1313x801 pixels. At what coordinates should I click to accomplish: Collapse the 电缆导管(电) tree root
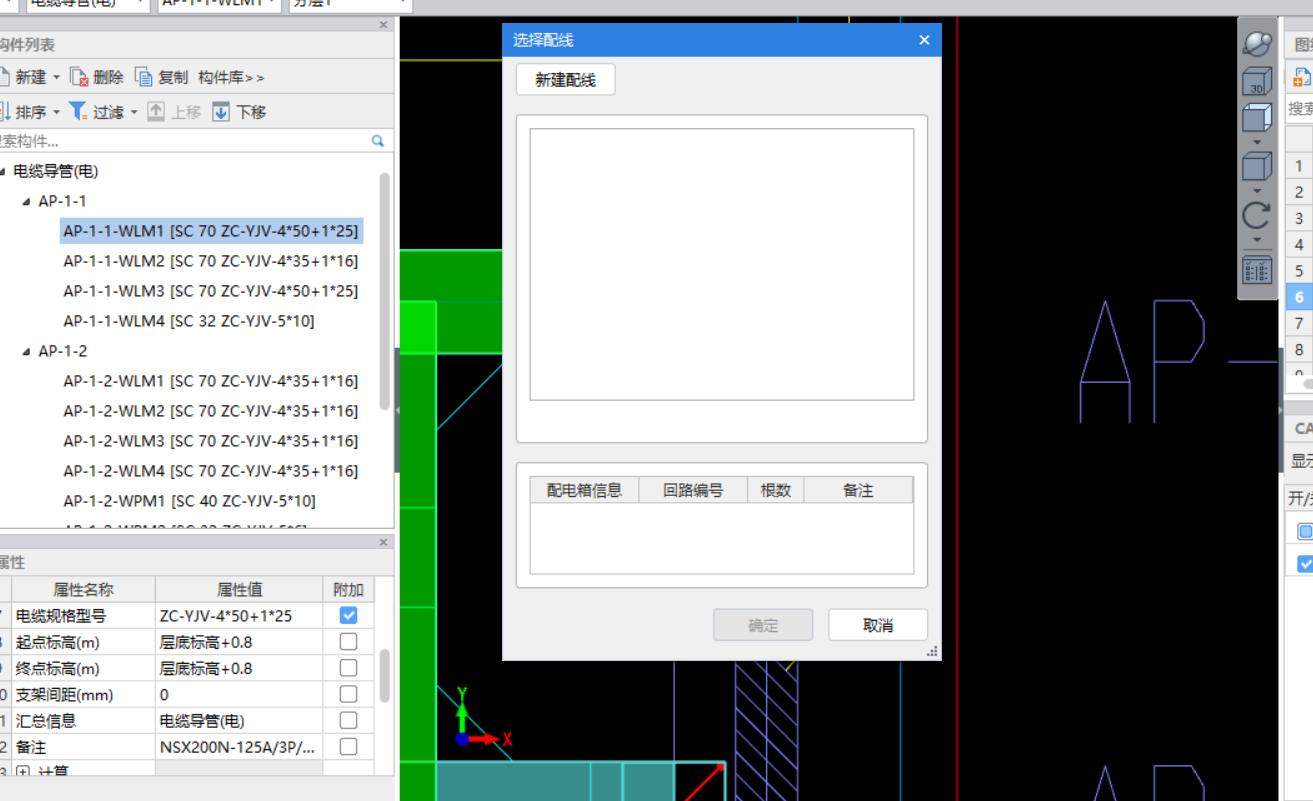(3, 171)
